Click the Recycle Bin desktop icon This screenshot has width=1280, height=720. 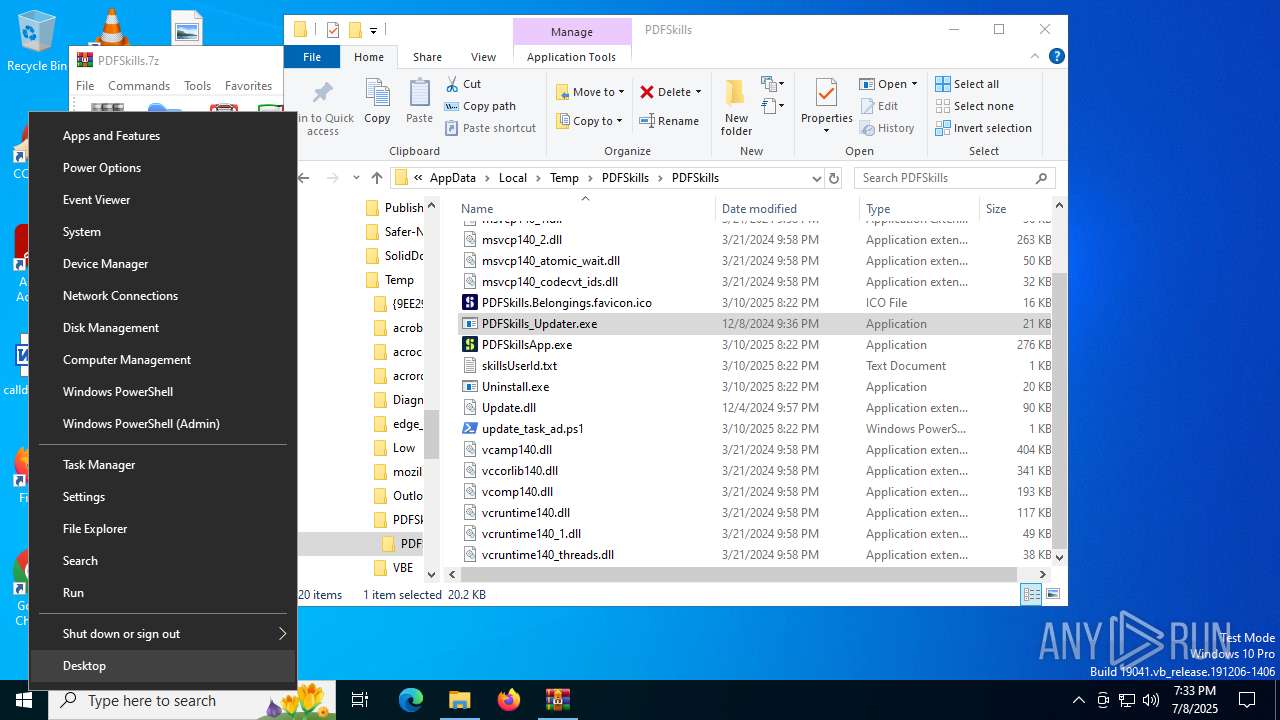(36, 41)
